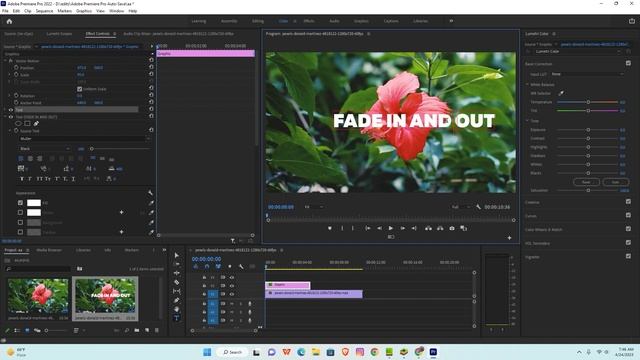Image resolution: width=640 pixels, height=360 pixels.
Task: Click the Temperature slider handle
Action: tap(588, 102)
